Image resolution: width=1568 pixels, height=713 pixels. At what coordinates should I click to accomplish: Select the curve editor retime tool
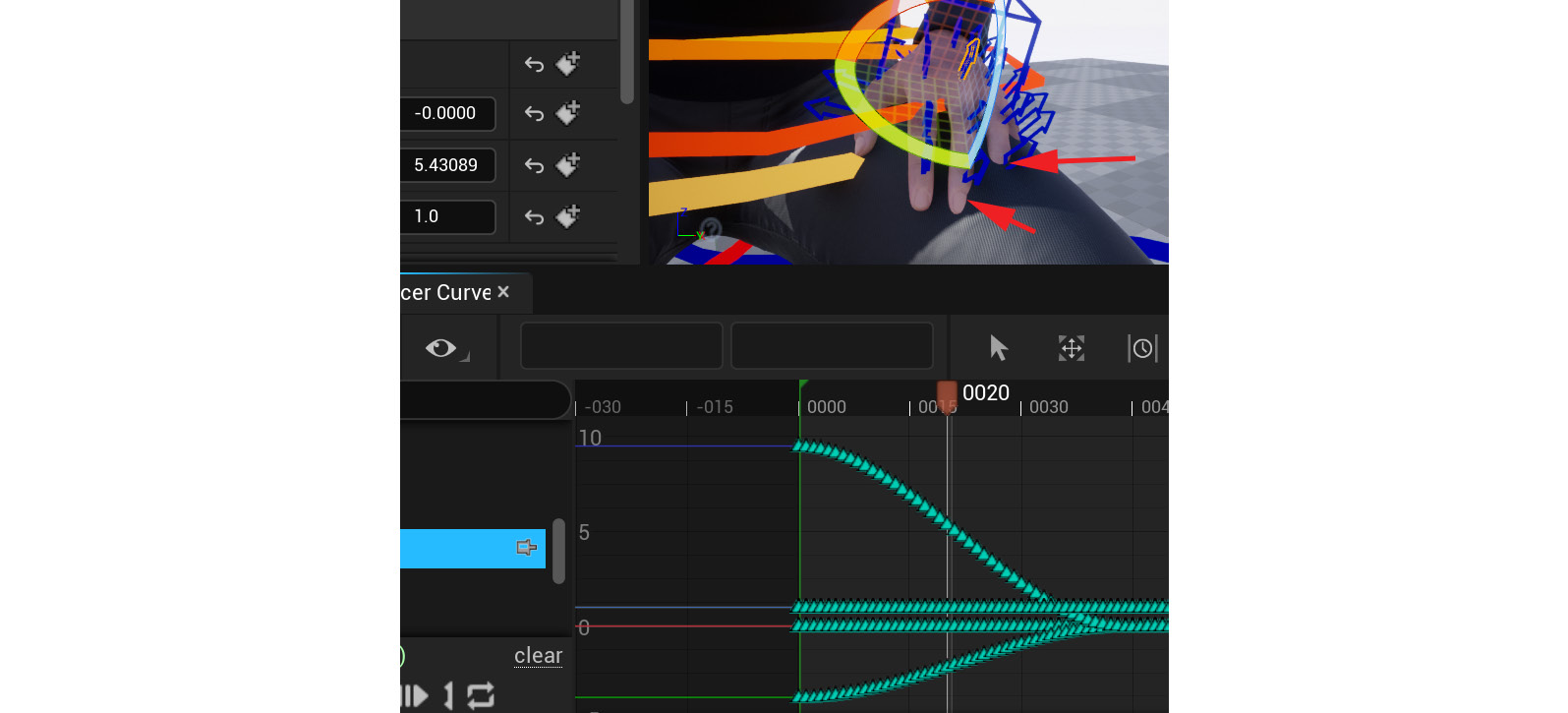1142,348
